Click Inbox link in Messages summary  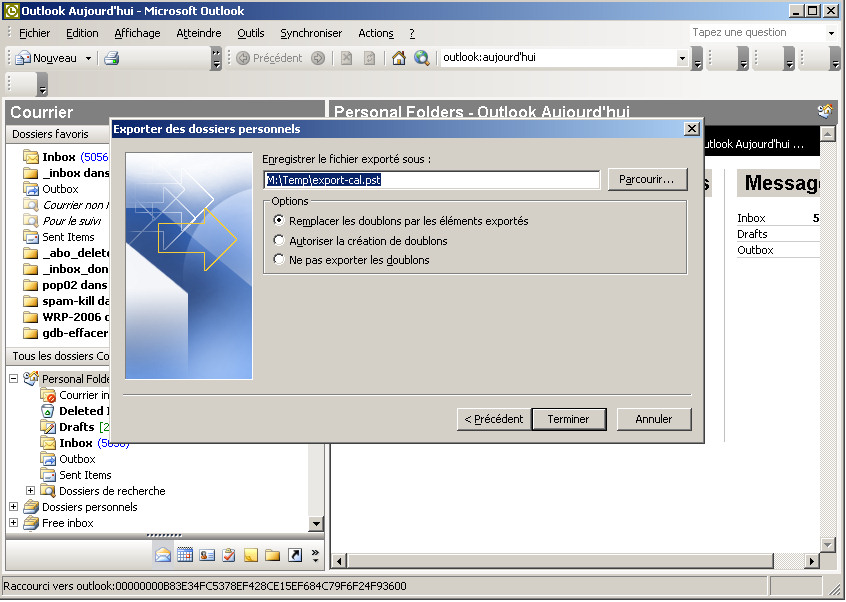[x=751, y=218]
